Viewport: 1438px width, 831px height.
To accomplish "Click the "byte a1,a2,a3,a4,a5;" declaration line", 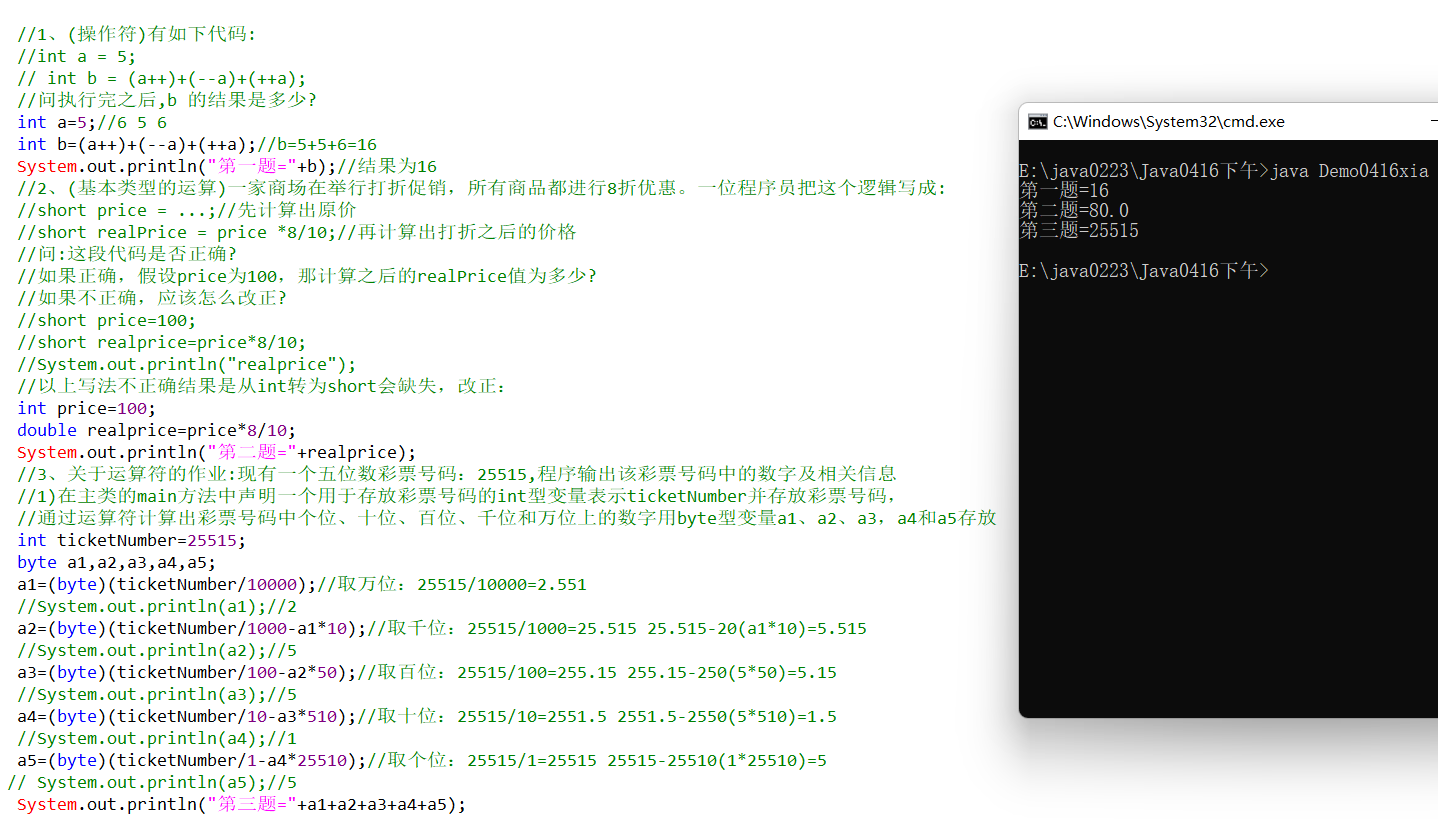I will tap(117, 562).
